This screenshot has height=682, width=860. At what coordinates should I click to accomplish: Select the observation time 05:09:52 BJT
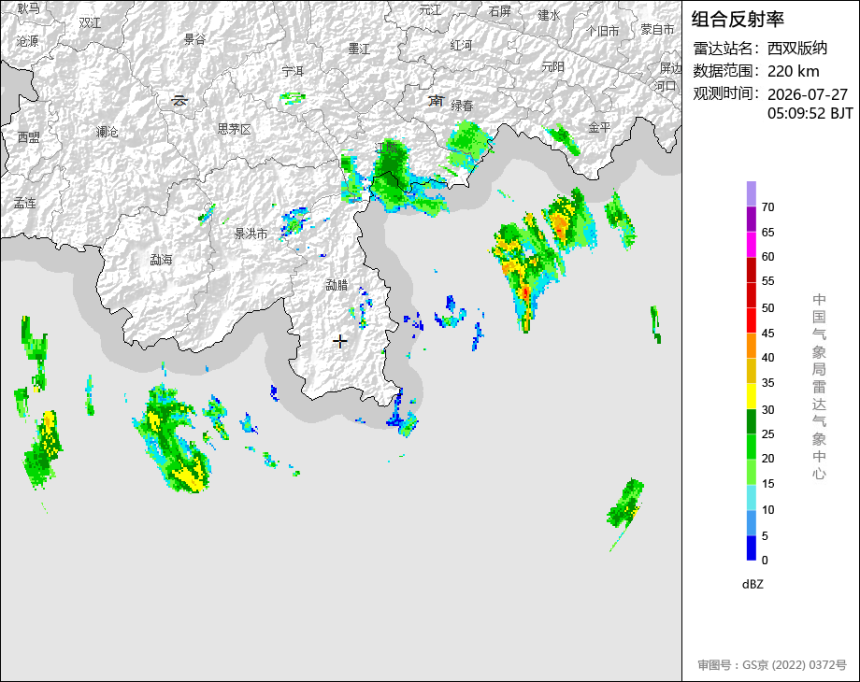coord(810,114)
